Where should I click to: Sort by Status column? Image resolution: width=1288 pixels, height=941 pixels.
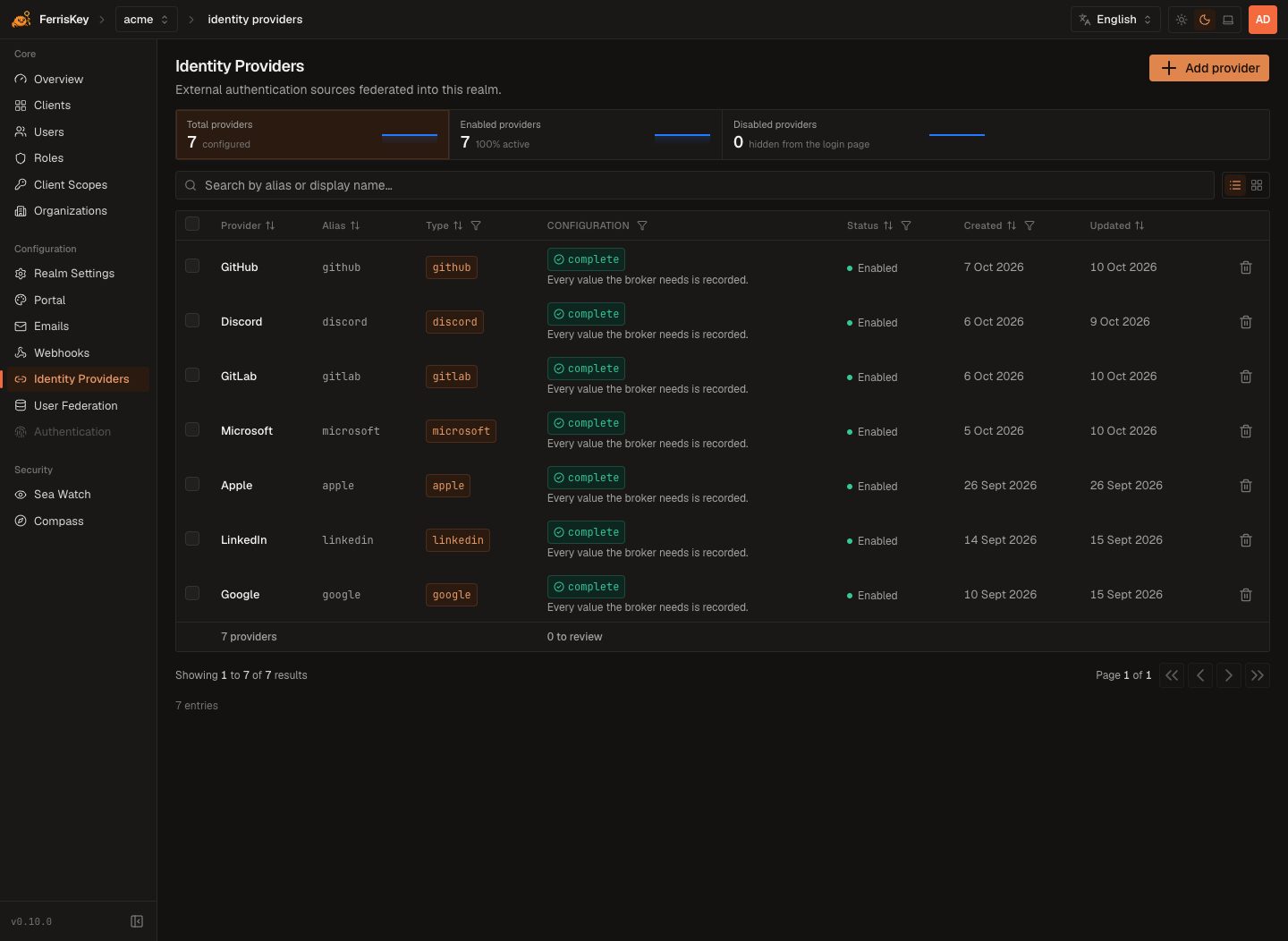(x=870, y=225)
